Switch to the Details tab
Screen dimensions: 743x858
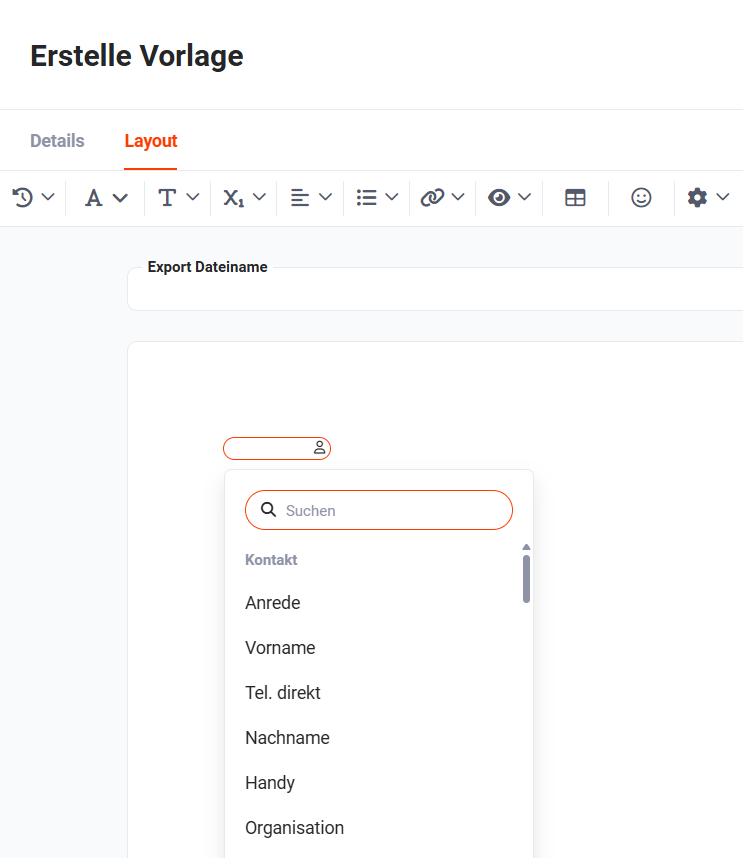(x=57, y=141)
